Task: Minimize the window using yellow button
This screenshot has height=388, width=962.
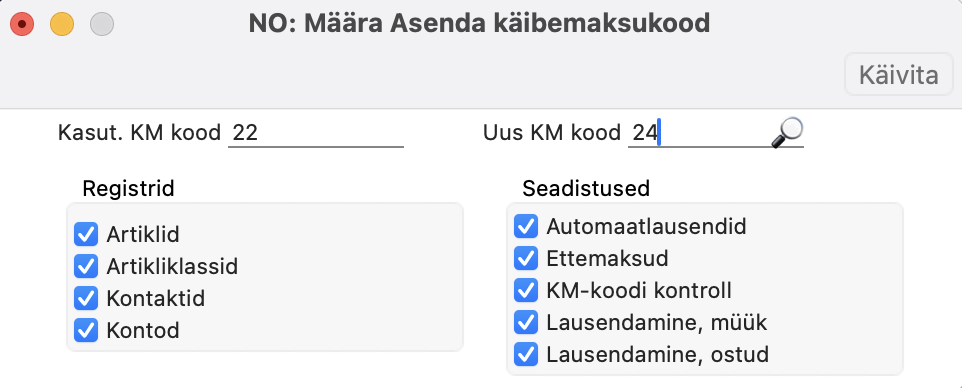Action: (x=62, y=25)
